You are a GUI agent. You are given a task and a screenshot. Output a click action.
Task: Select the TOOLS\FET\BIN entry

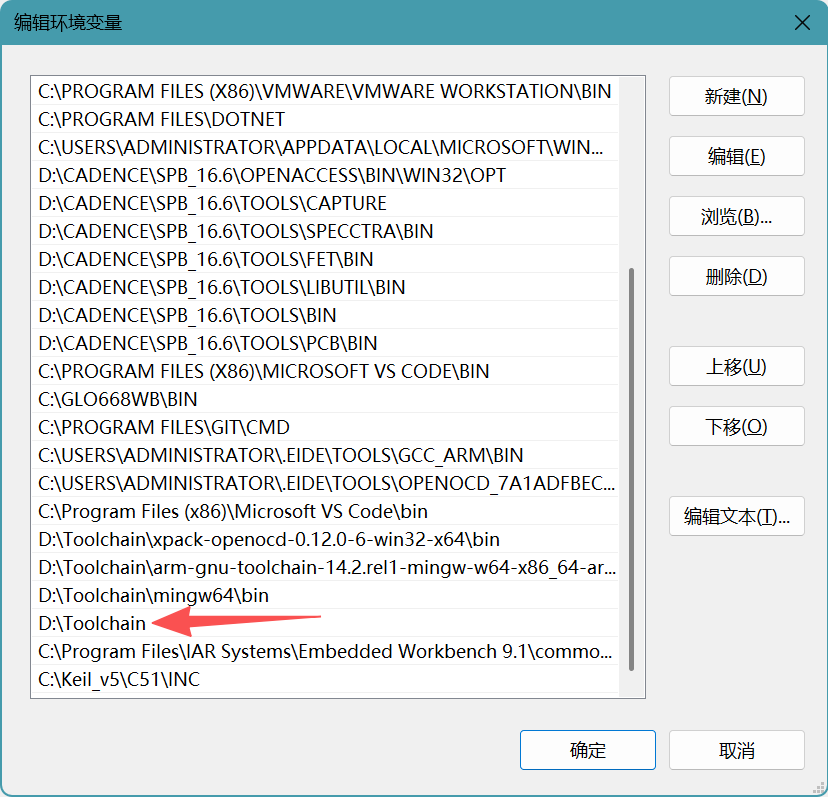325,259
